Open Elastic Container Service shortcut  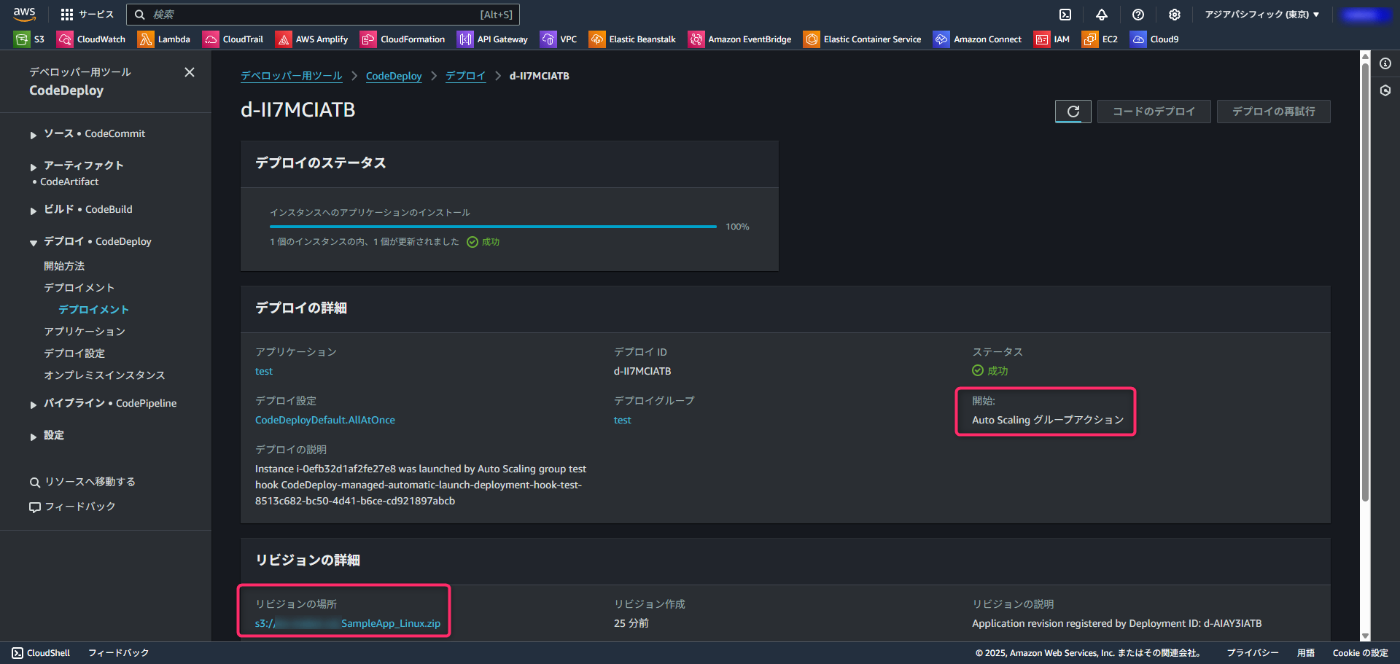pos(863,39)
